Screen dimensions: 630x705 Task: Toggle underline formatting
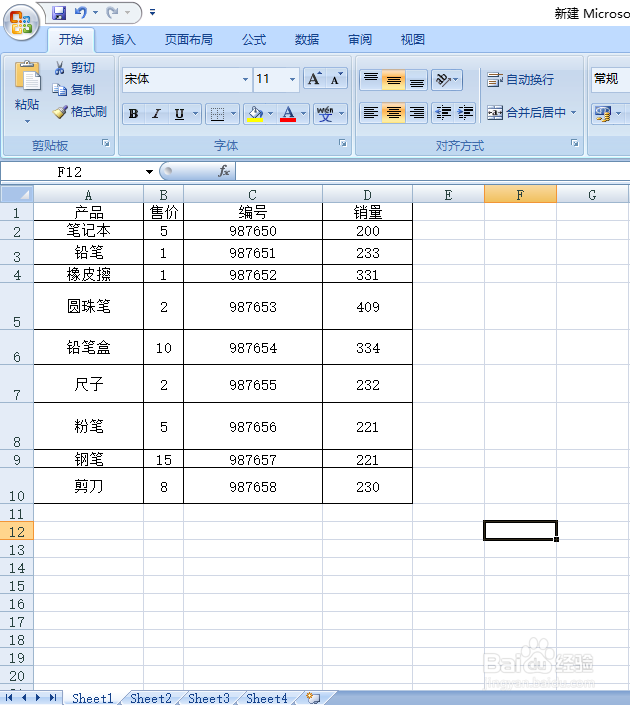pos(179,114)
